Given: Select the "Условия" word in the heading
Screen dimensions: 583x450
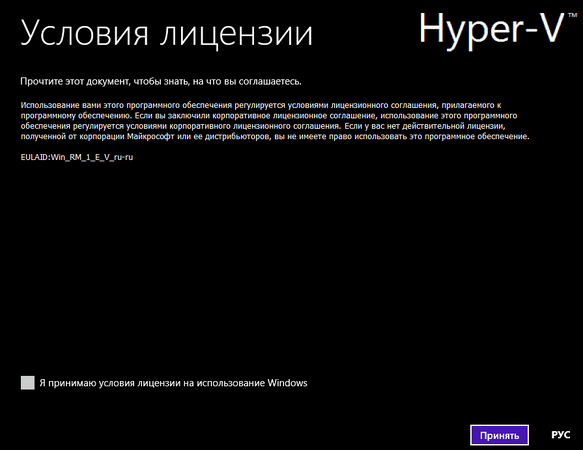Looking at the screenshot, I should click(85, 34).
